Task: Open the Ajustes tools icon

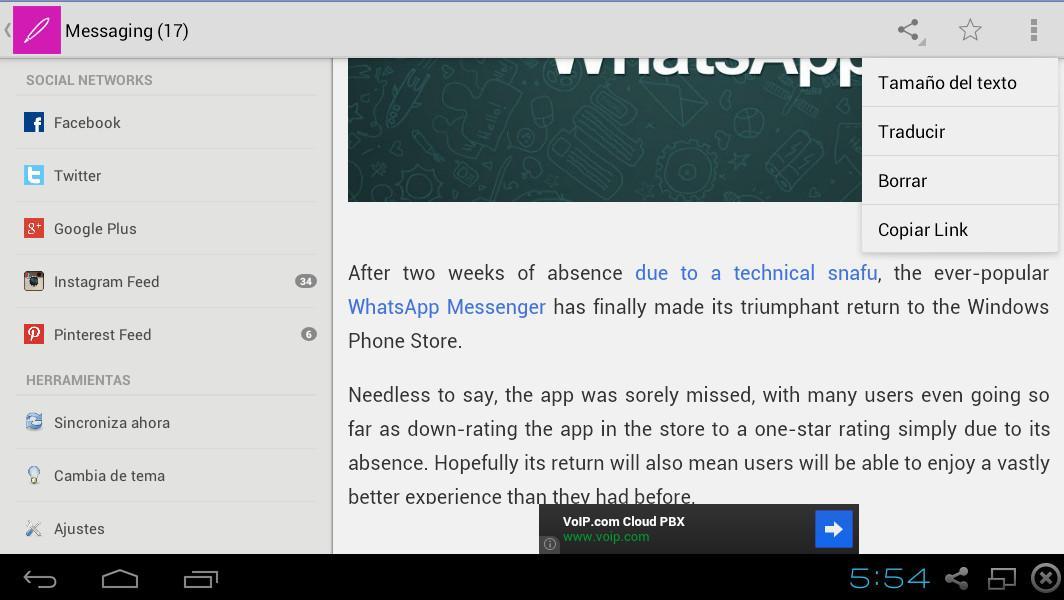Action: click(34, 528)
